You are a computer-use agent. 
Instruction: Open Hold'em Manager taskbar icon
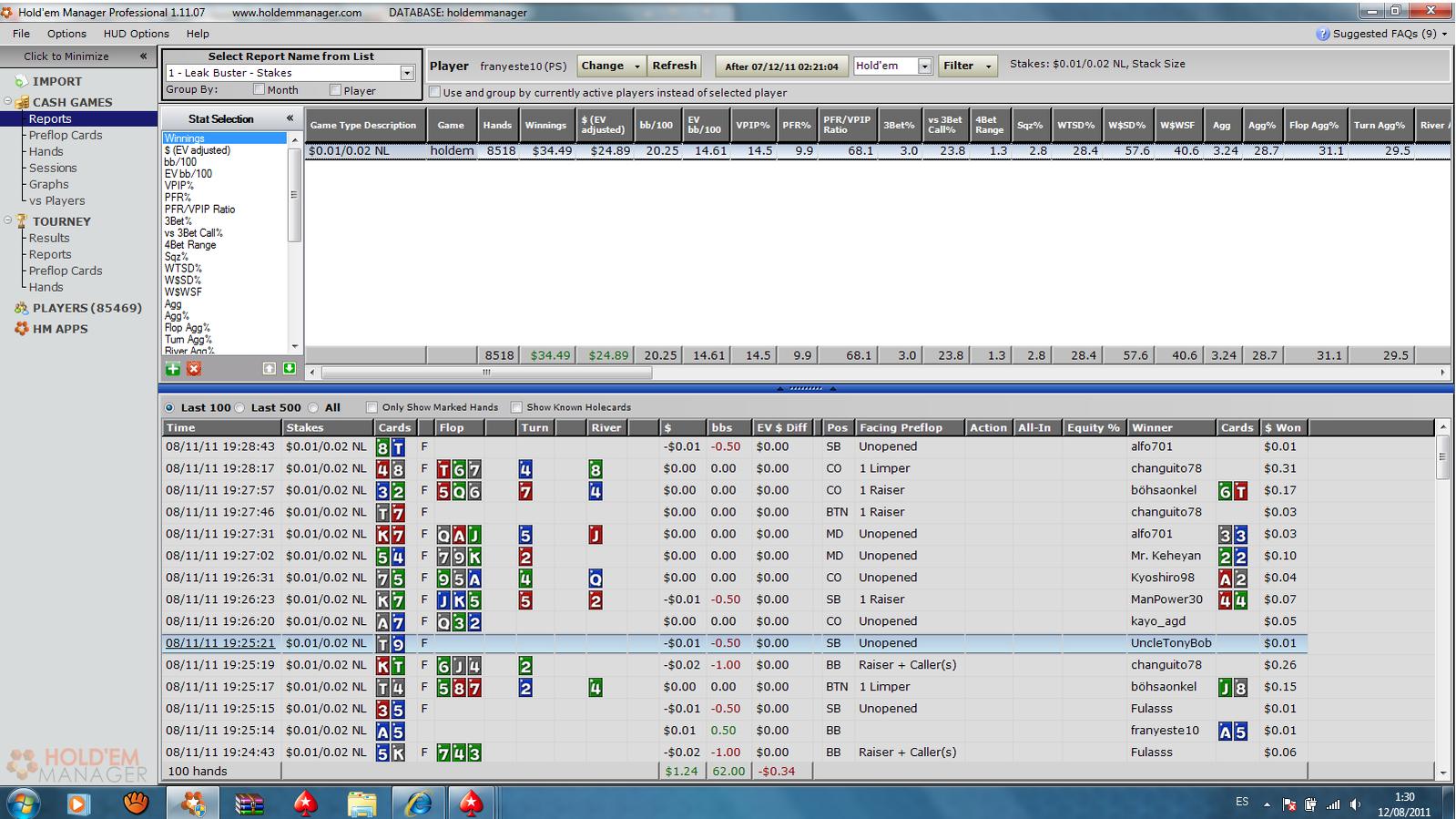[193, 804]
